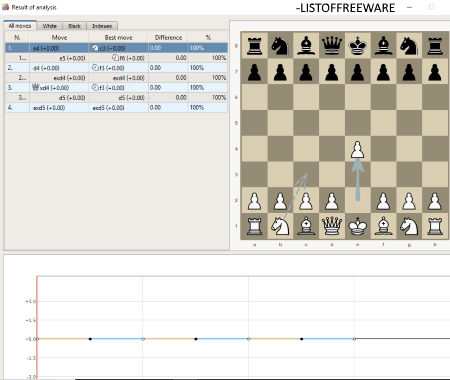The width and height of the screenshot is (450, 380).
Task: Click the black knight on g8
Action: [x=409, y=46]
